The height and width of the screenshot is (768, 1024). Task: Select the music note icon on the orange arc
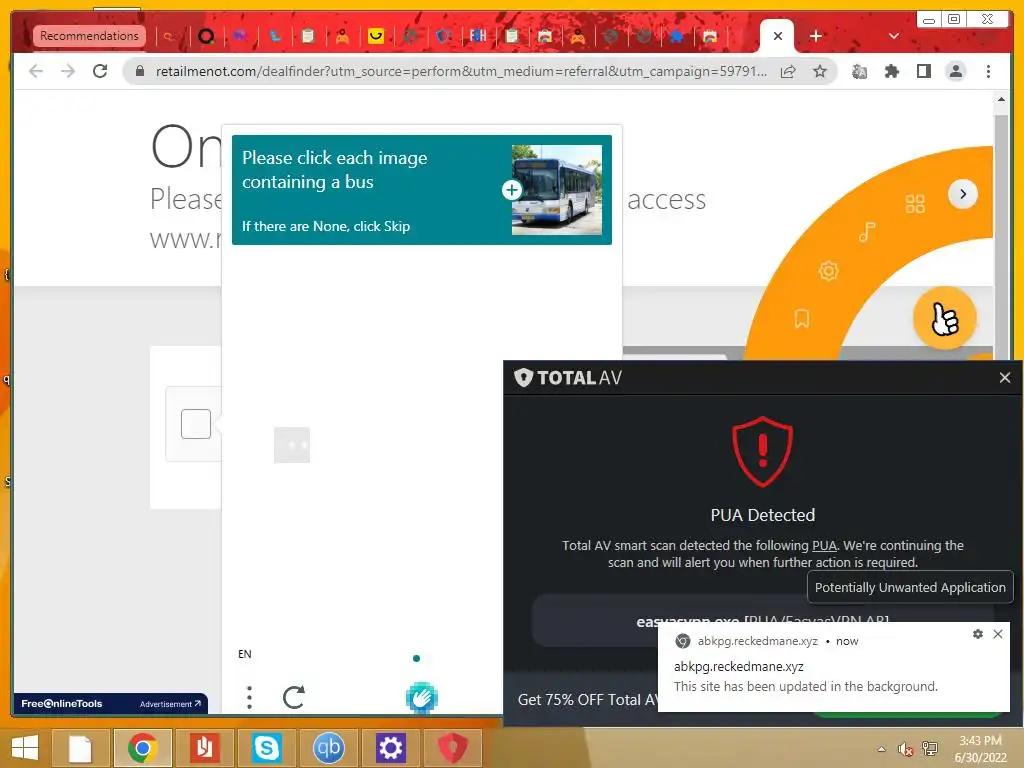point(867,232)
